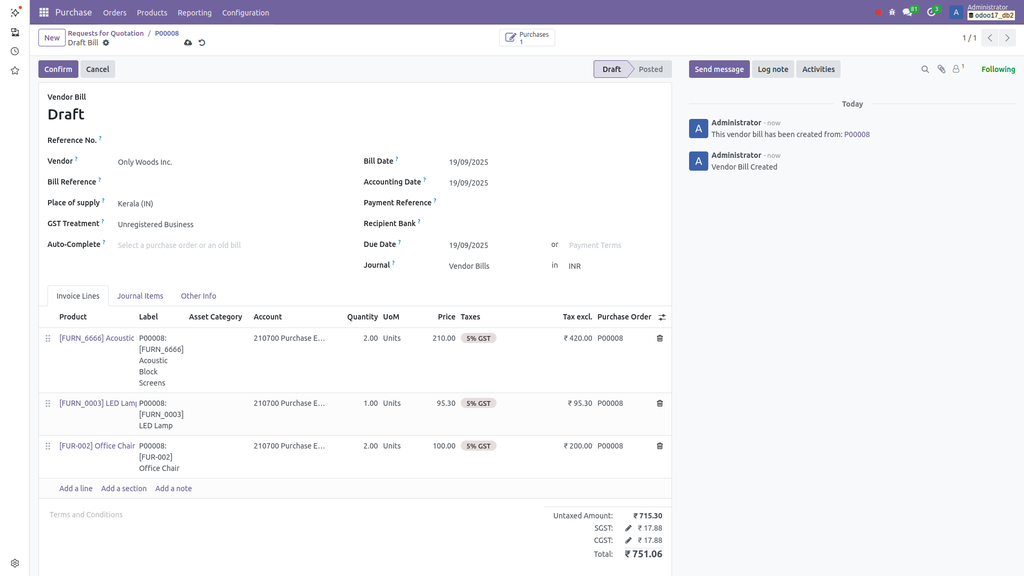Click the cloud save icon near breadcrumb
Screen dimensions: 1024x576
click(x=187, y=42)
